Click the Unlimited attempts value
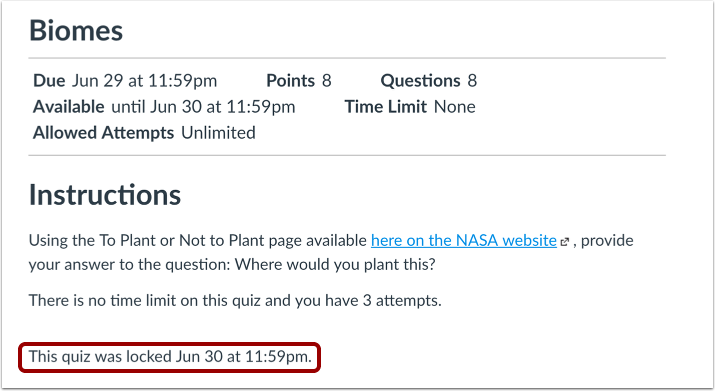This screenshot has height=391, width=715. point(218,133)
